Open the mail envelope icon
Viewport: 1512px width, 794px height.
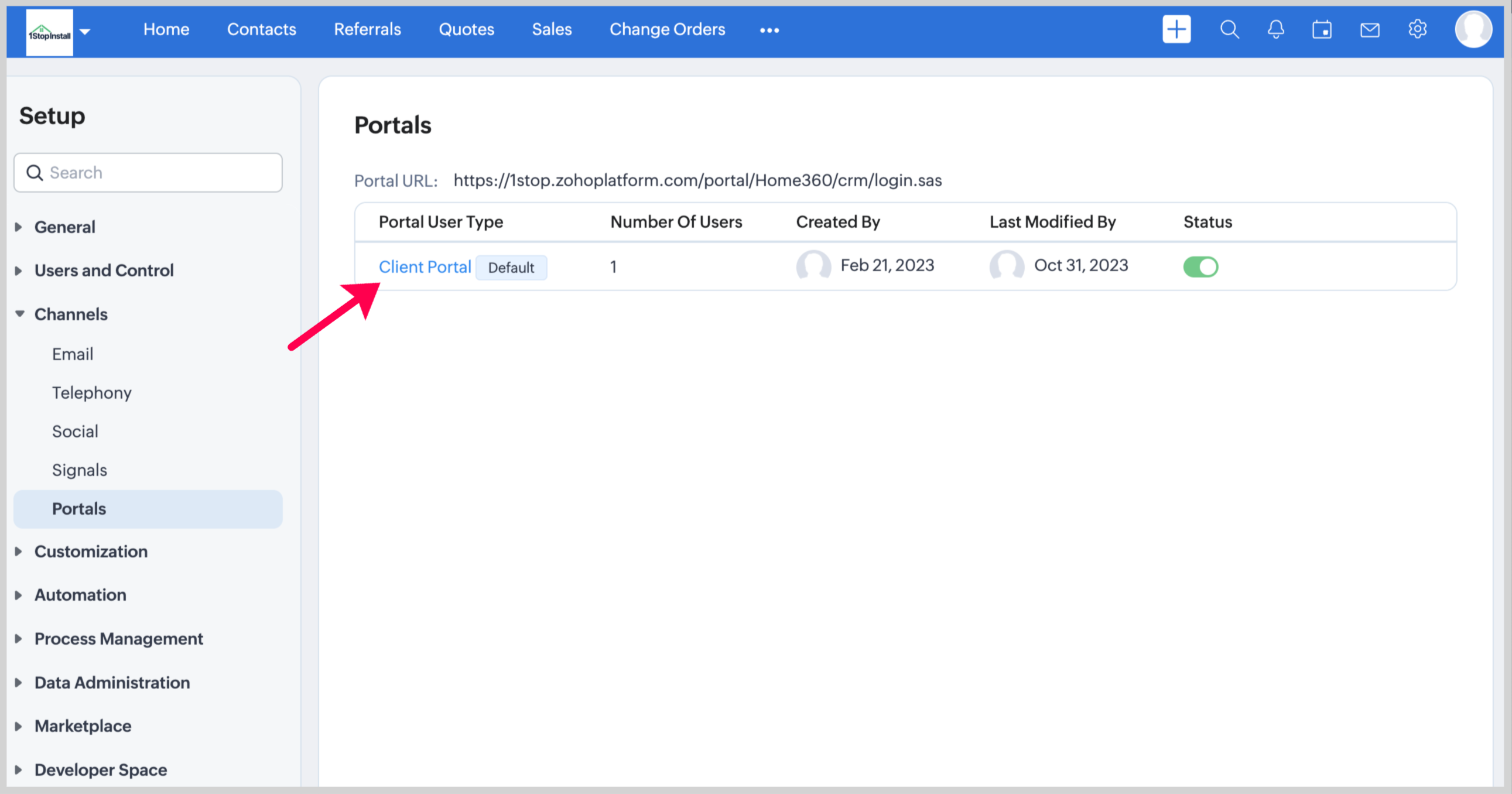1369,29
